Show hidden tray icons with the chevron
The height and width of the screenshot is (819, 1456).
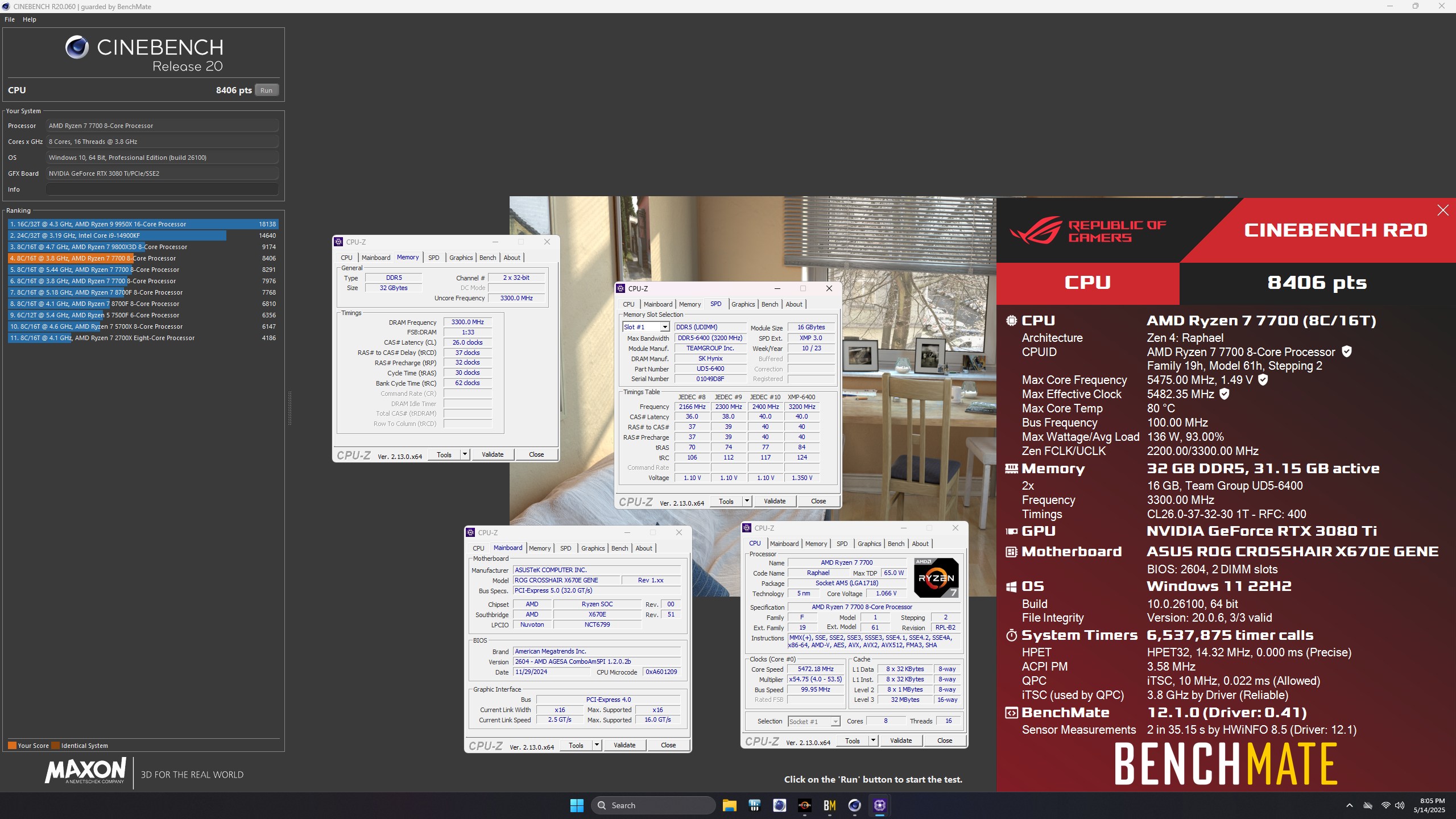pyautogui.click(x=1349, y=805)
